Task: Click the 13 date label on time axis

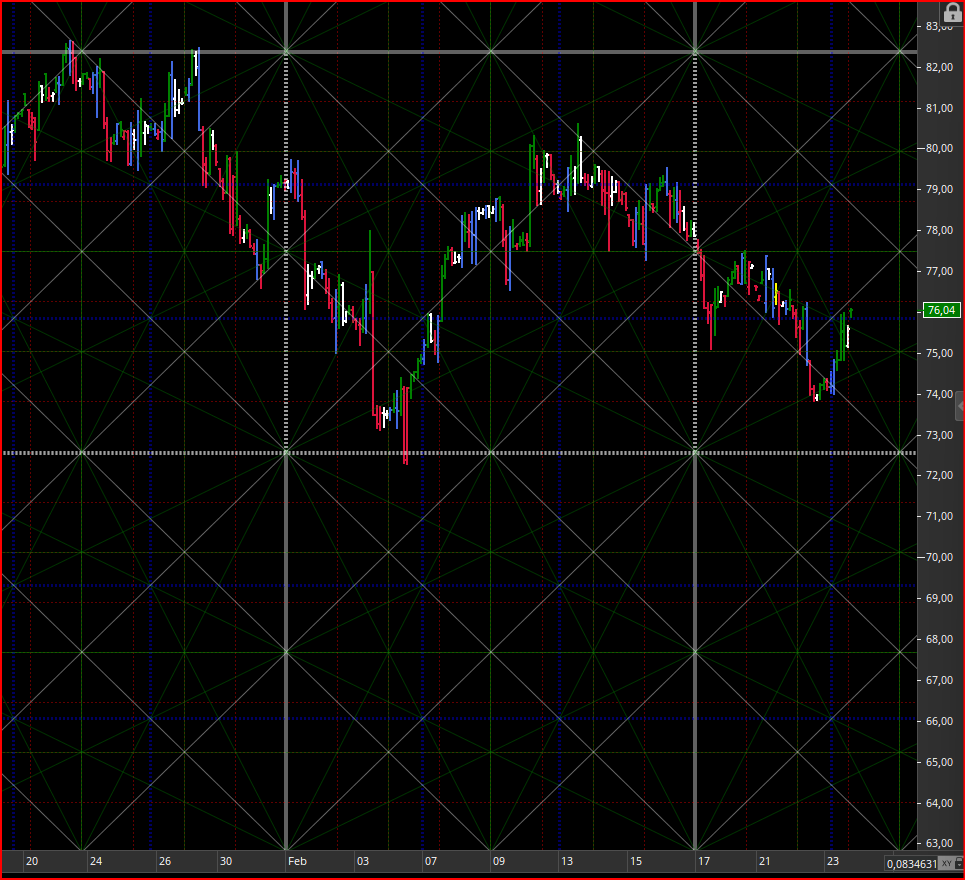Action: (x=567, y=861)
